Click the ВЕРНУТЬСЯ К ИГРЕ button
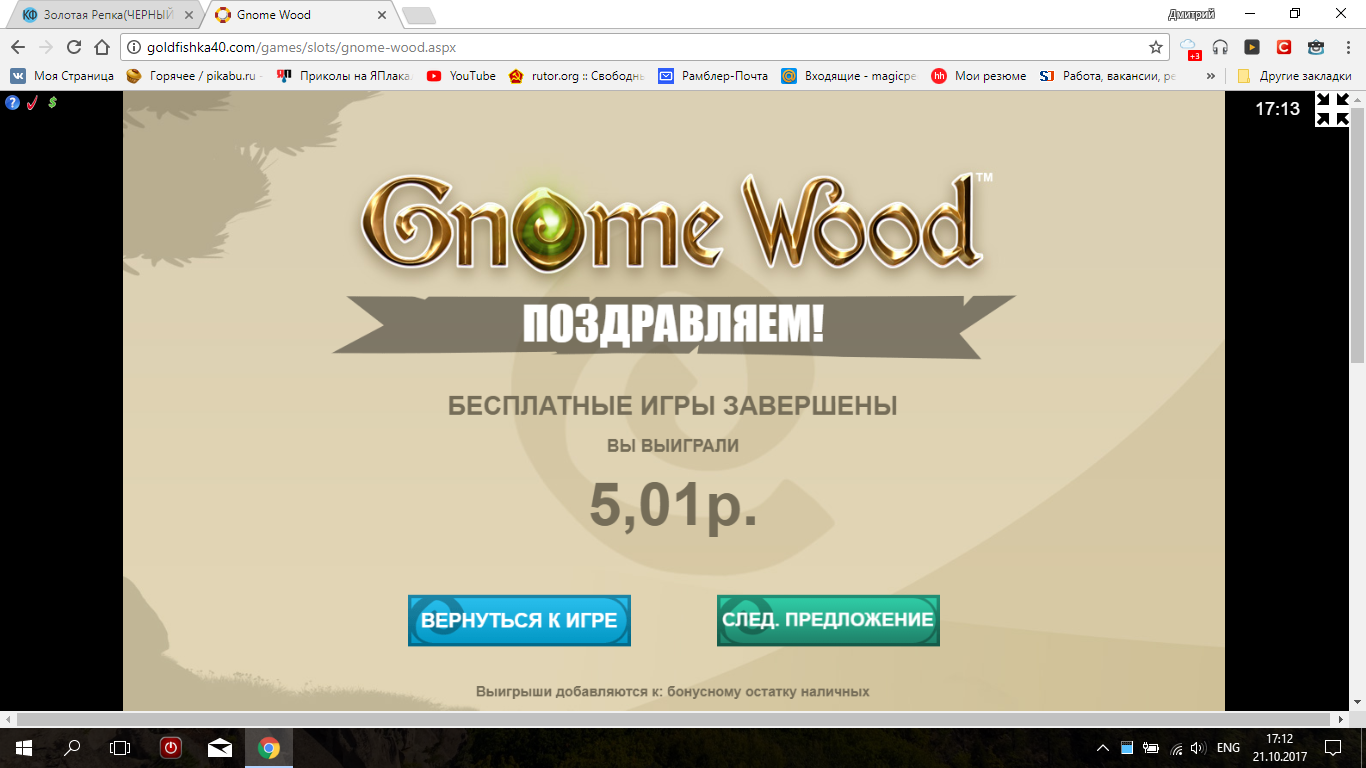 click(519, 620)
